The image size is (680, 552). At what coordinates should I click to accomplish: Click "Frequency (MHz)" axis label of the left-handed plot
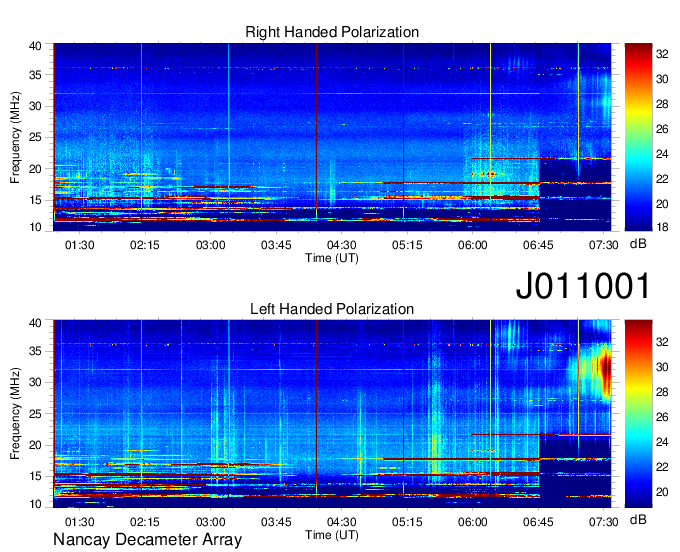tap(15, 414)
